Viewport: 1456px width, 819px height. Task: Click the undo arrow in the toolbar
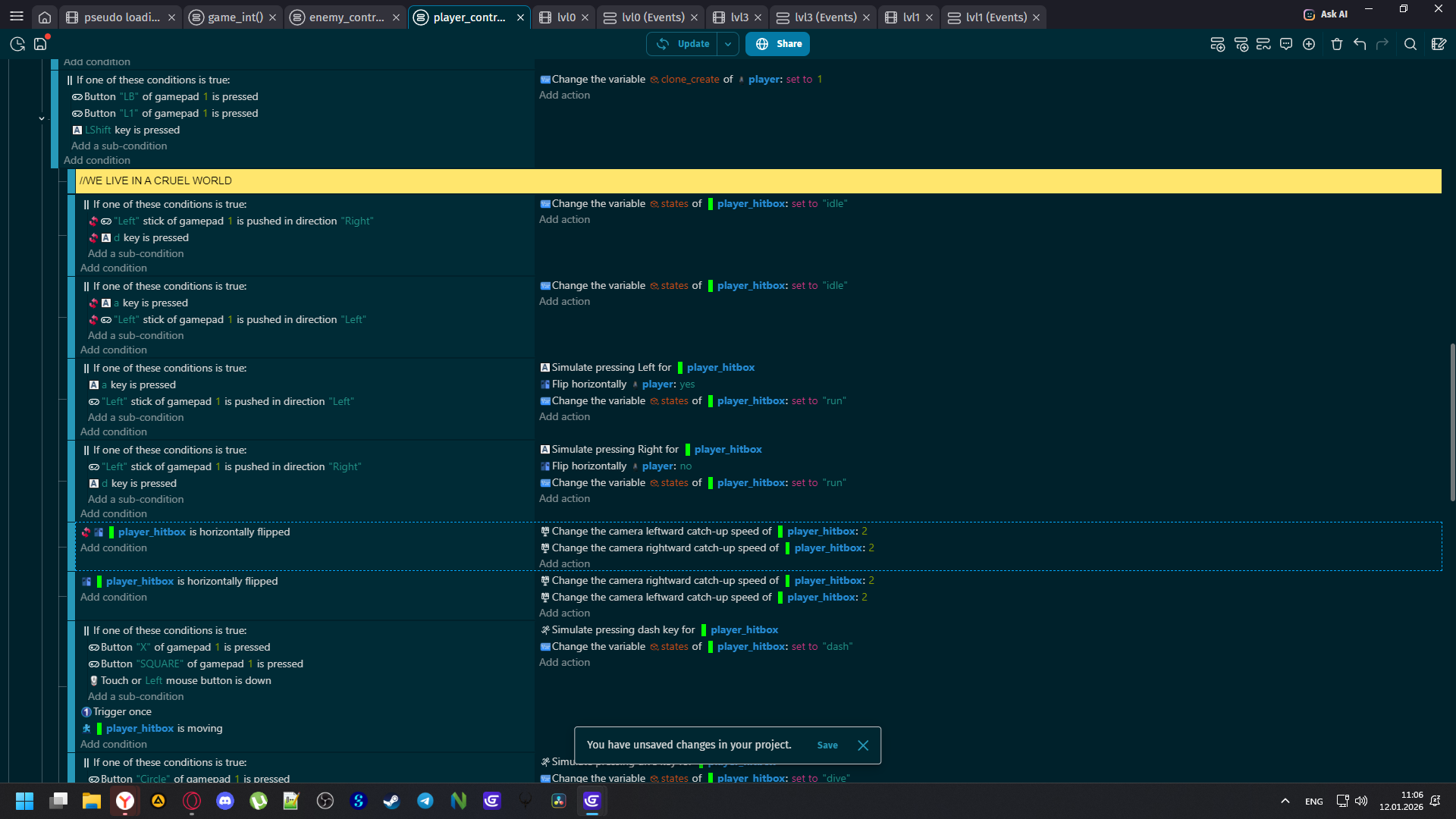tap(1360, 44)
